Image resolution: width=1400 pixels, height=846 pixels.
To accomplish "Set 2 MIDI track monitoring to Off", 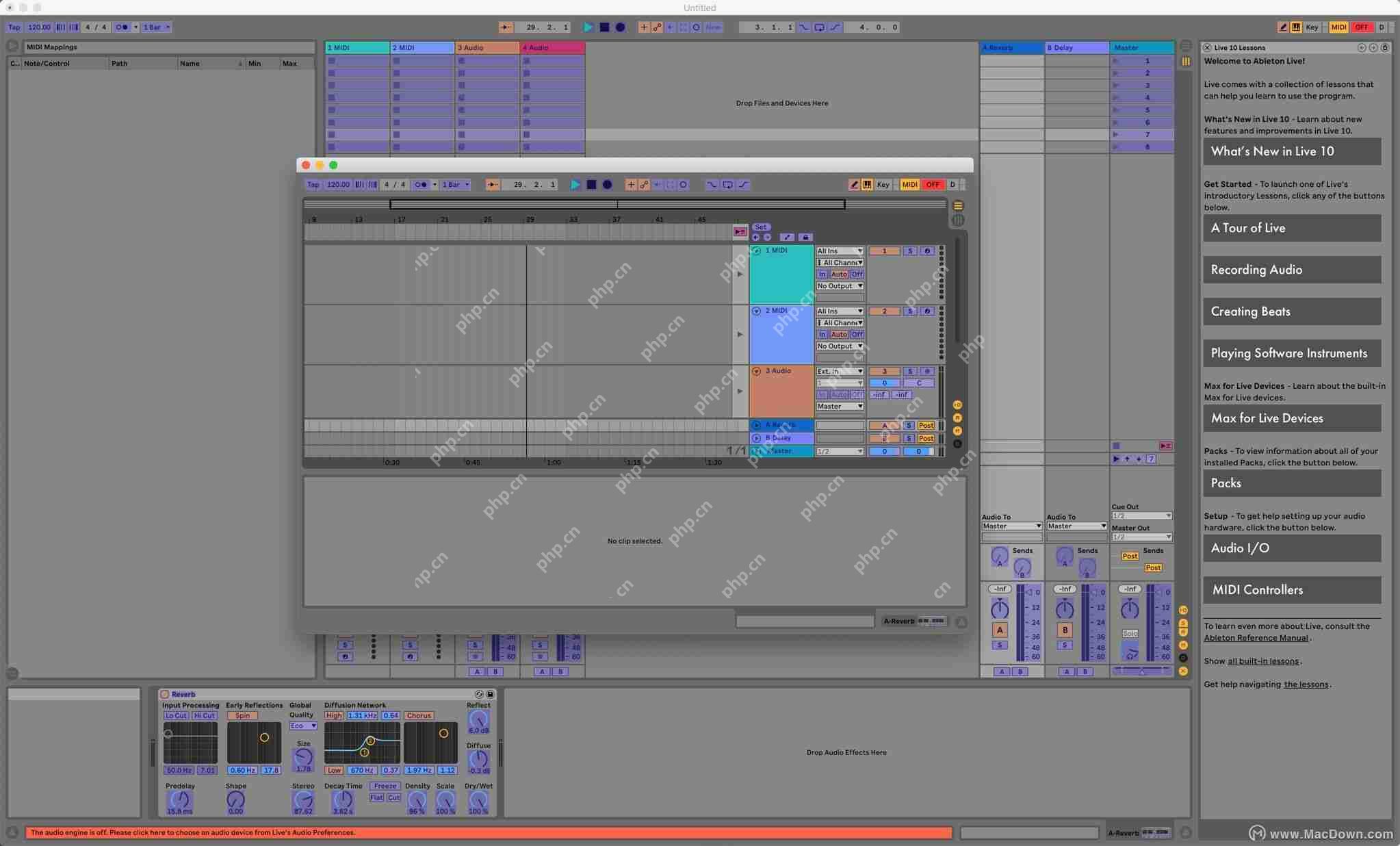I will [x=857, y=334].
